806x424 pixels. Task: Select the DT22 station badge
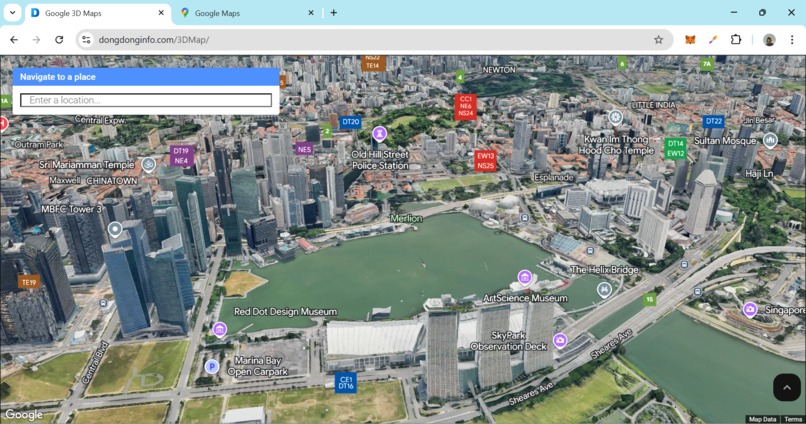coord(713,121)
